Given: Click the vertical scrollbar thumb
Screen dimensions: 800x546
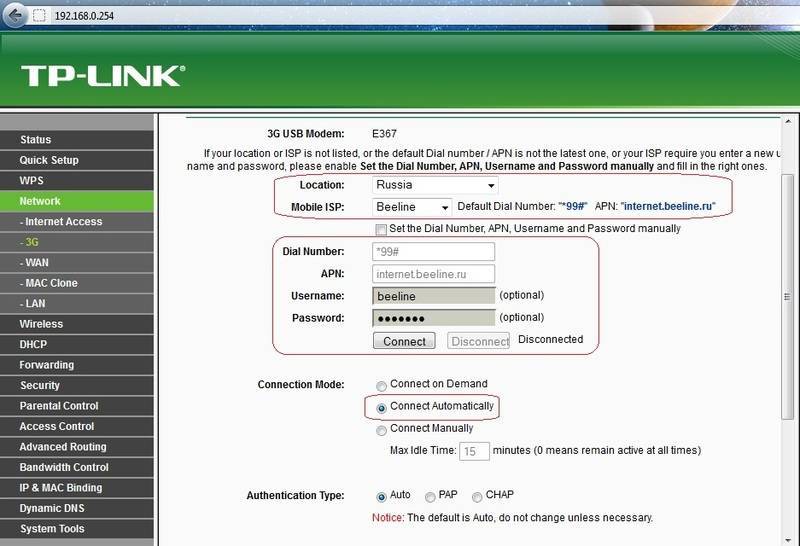Looking at the screenshot, I should 788,296.
